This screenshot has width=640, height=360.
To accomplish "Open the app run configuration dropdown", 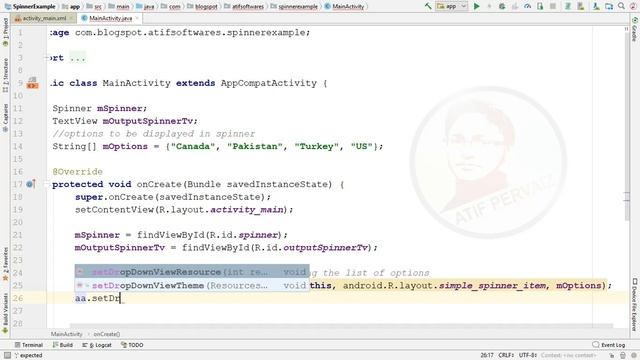I will (x=451, y=6).
